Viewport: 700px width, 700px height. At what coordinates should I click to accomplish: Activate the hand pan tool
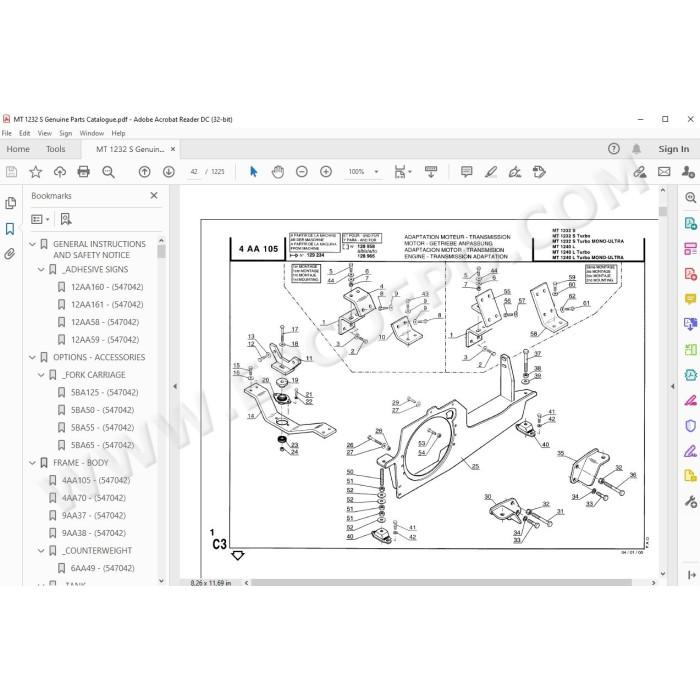pos(278,172)
